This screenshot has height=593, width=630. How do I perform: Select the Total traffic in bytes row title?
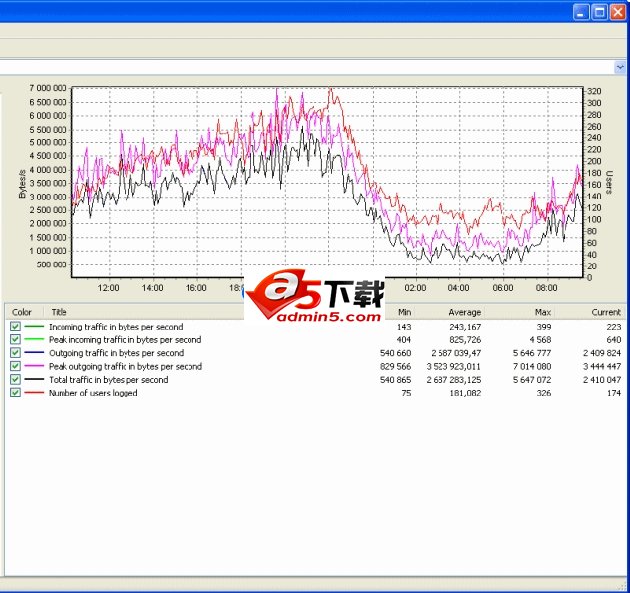108,380
